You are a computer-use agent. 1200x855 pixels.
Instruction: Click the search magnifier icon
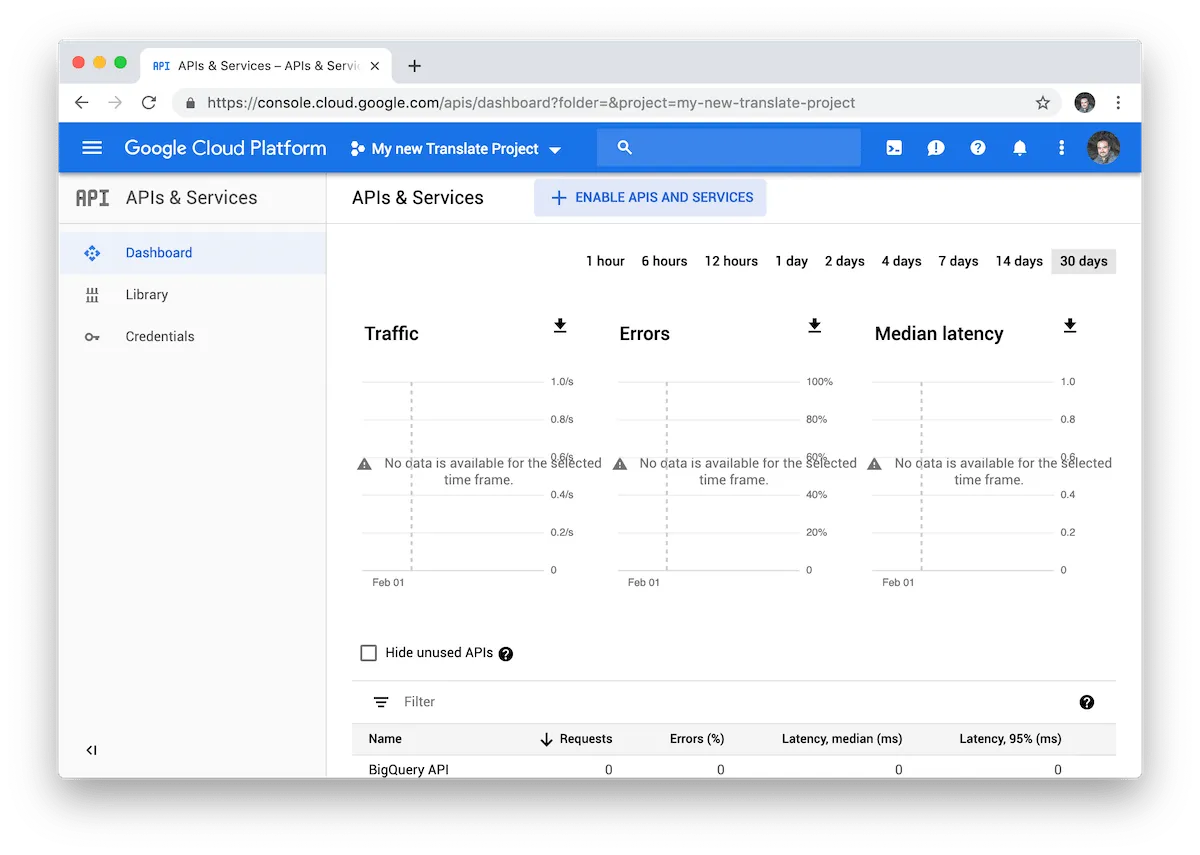(625, 148)
